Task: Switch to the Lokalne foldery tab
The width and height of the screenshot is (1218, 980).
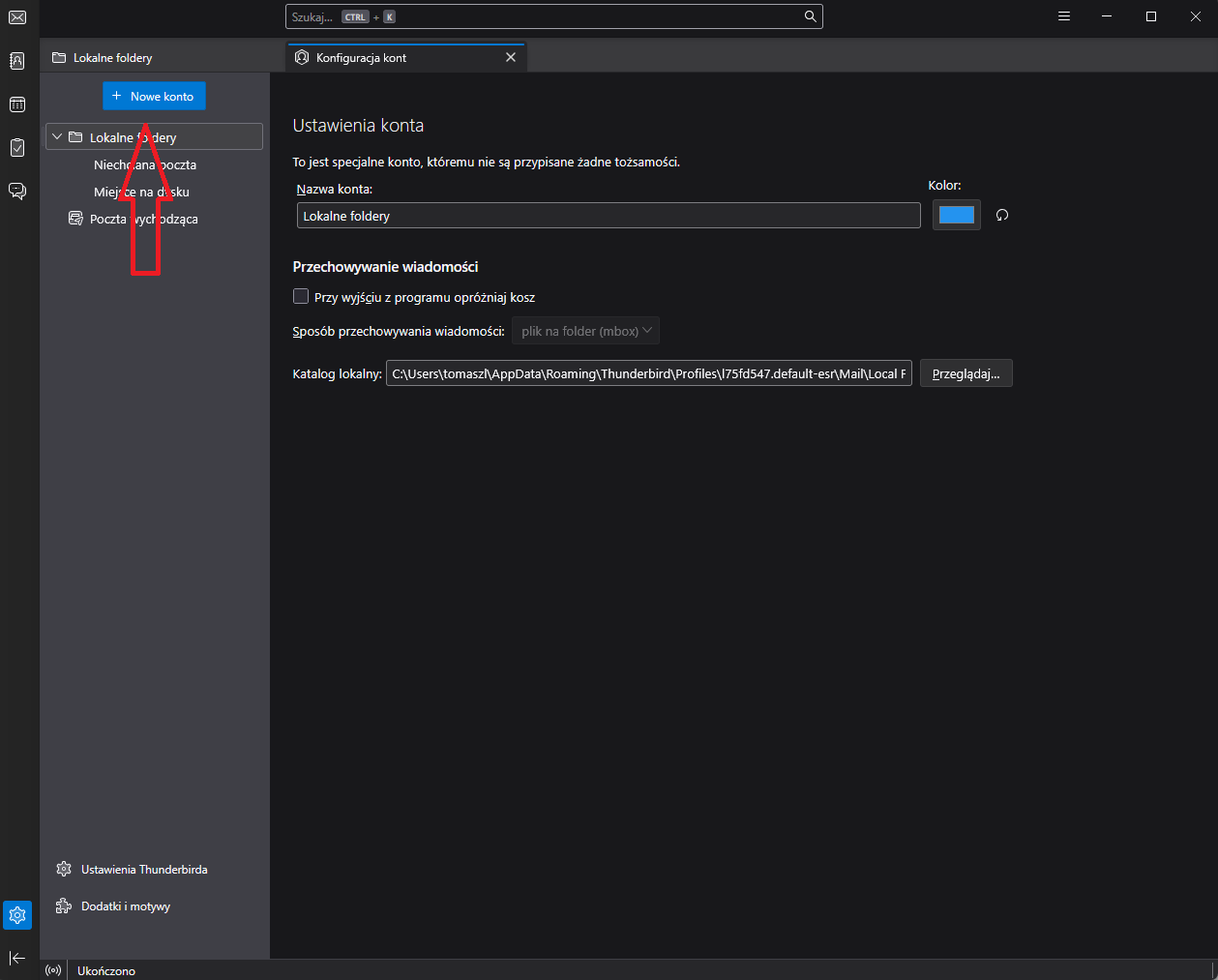Action: click(x=112, y=58)
